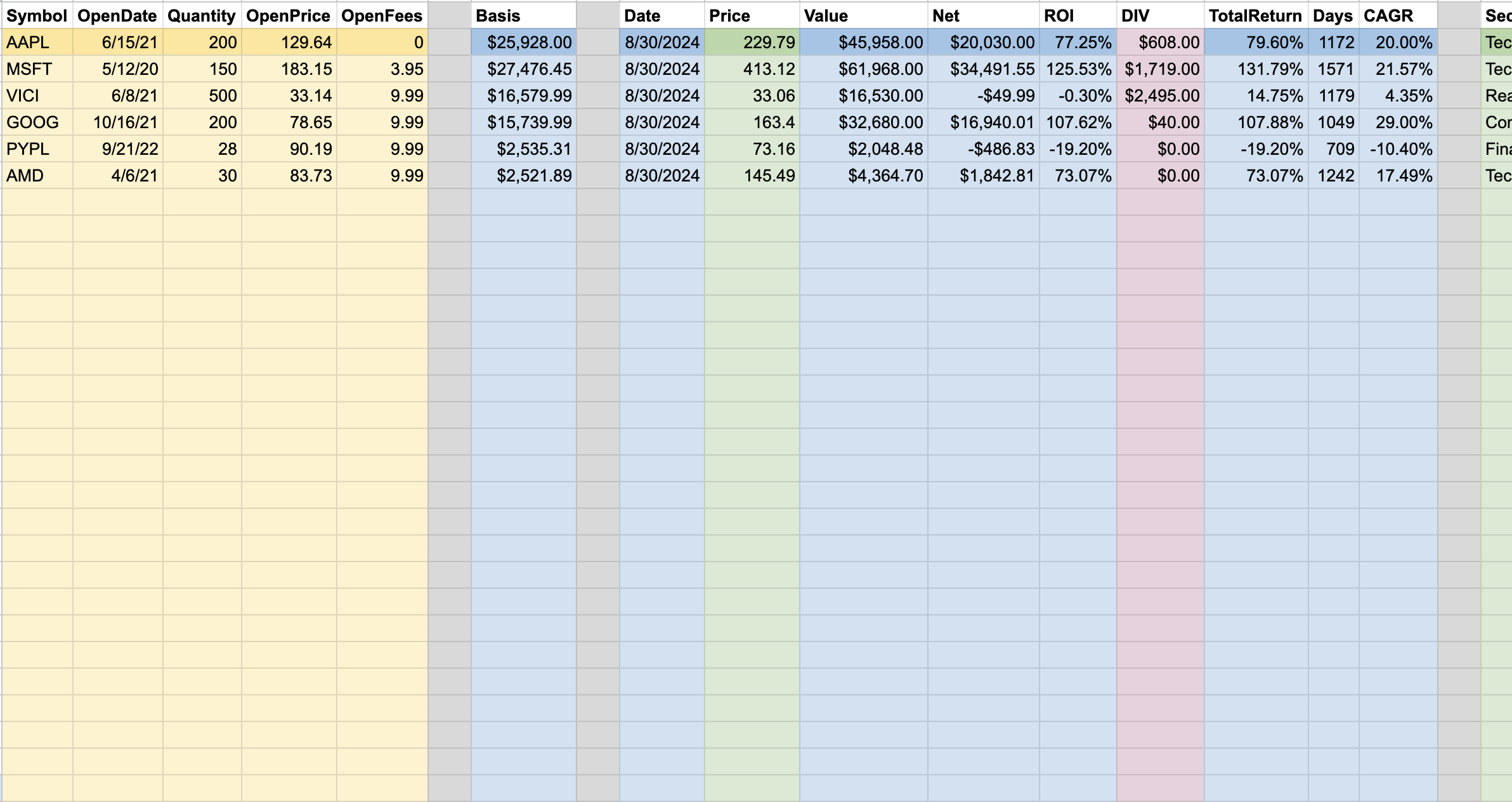Click AMD open price 83.73
Viewport: 1512px width, 802px height.
coord(289,176)
